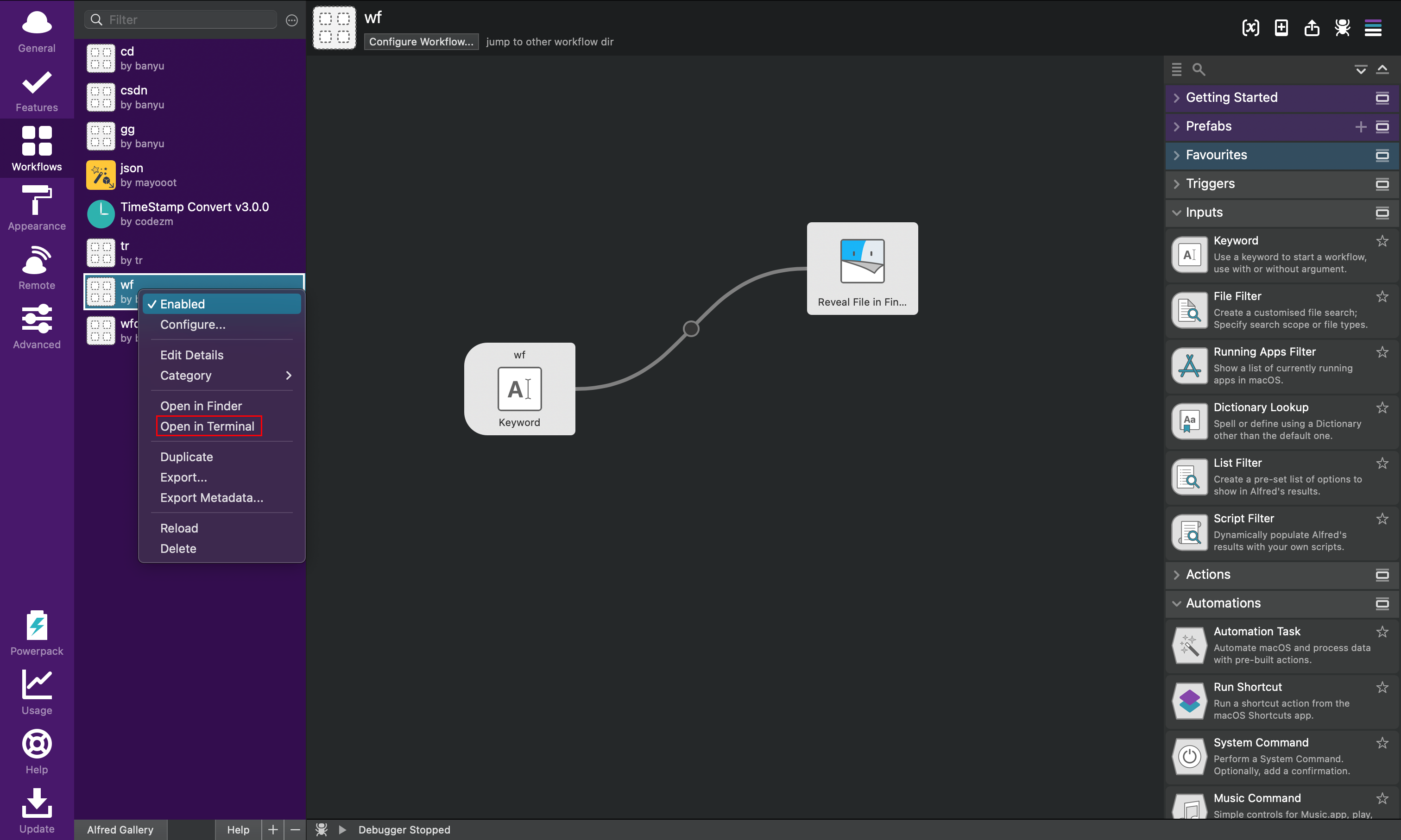Choose Edit Details from context menu
This screenshot has width=1401, height=840.
point(221,355)
